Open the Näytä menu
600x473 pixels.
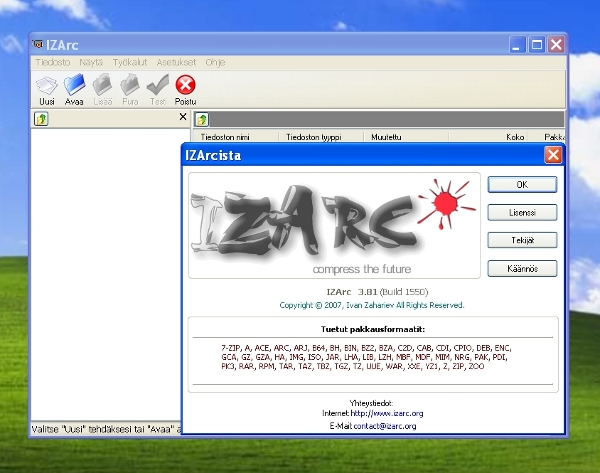(x=91, y=62)
